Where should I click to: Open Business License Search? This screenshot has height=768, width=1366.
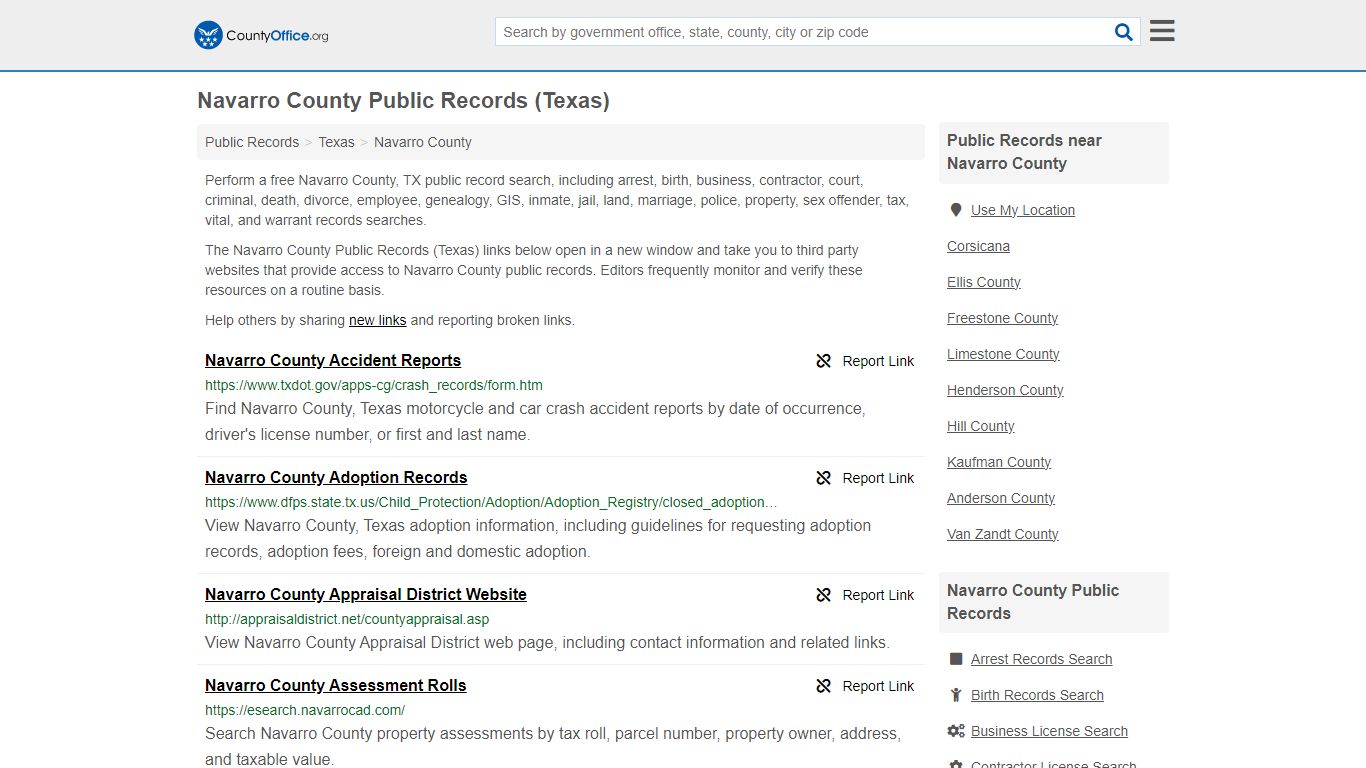pyautogui.click(x=1049, y=731)
